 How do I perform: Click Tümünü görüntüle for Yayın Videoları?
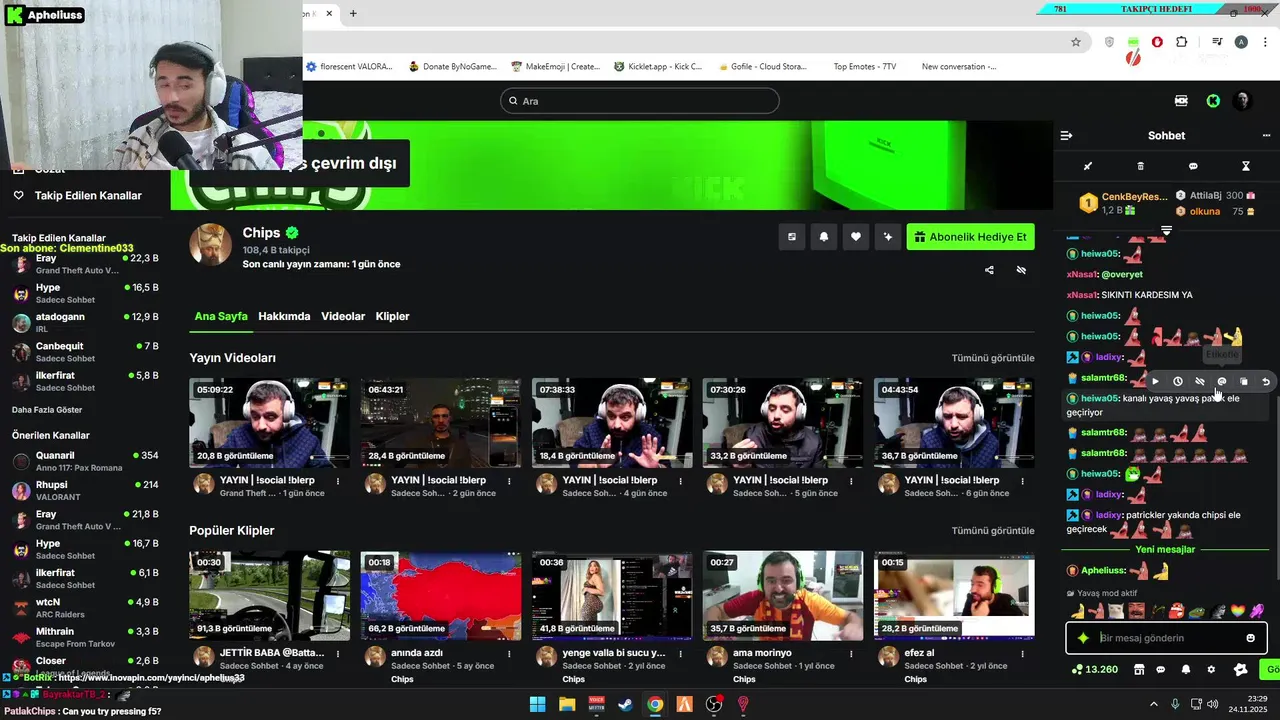[x=993, y=358]
